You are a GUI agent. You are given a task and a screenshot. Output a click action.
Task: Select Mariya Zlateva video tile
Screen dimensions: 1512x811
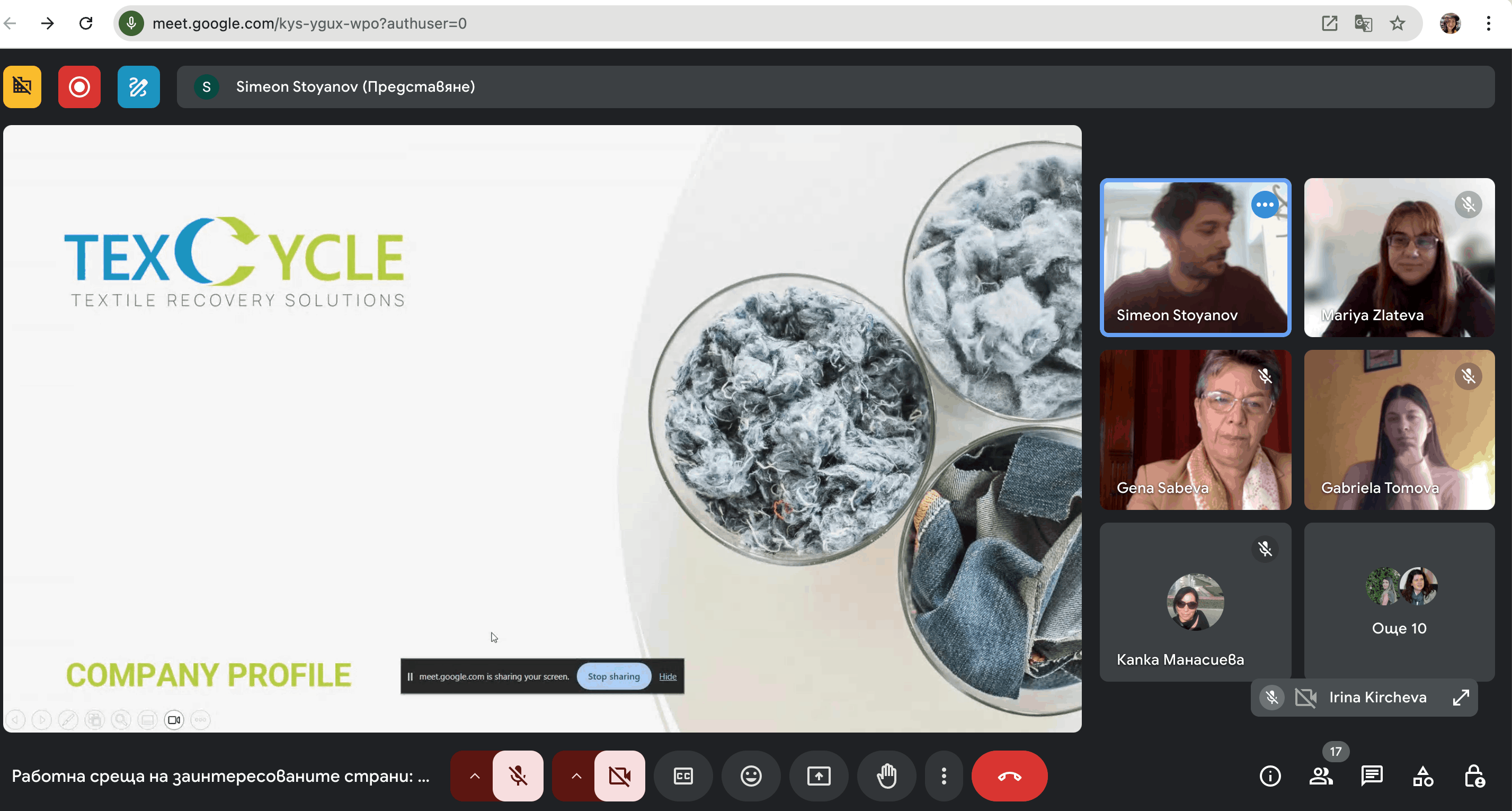[x=1399, y=258]
